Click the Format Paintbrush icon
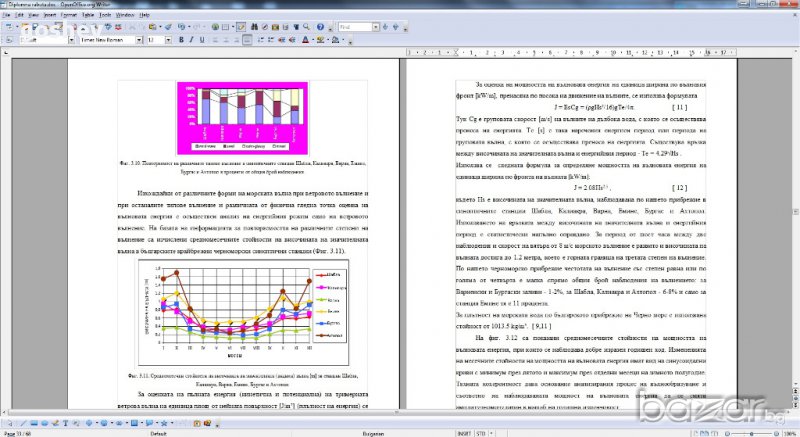Image resolution: width=800 pixels, height=437 pixels. 168,27
